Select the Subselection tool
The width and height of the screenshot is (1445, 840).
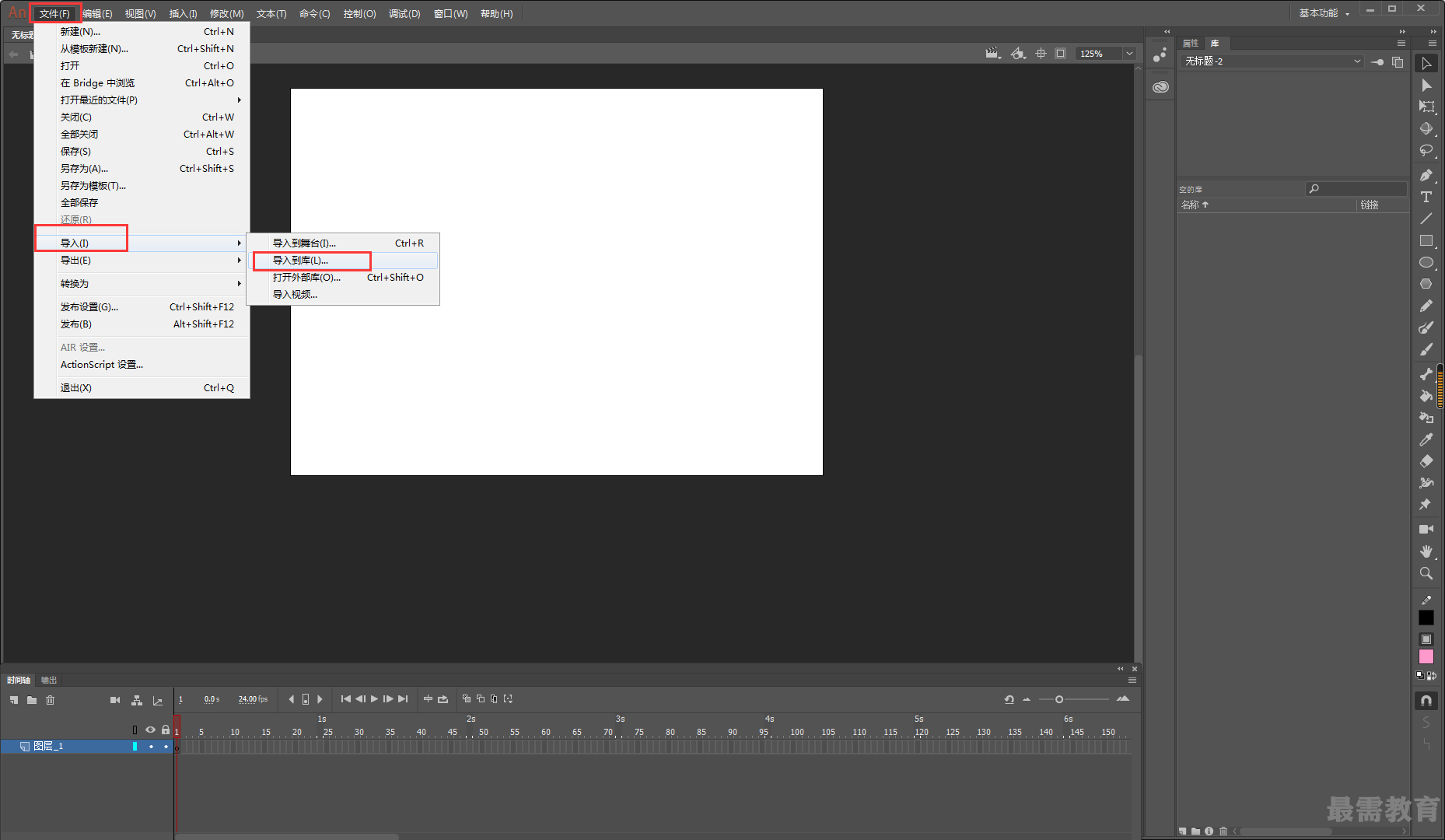tap(1426, 86)
